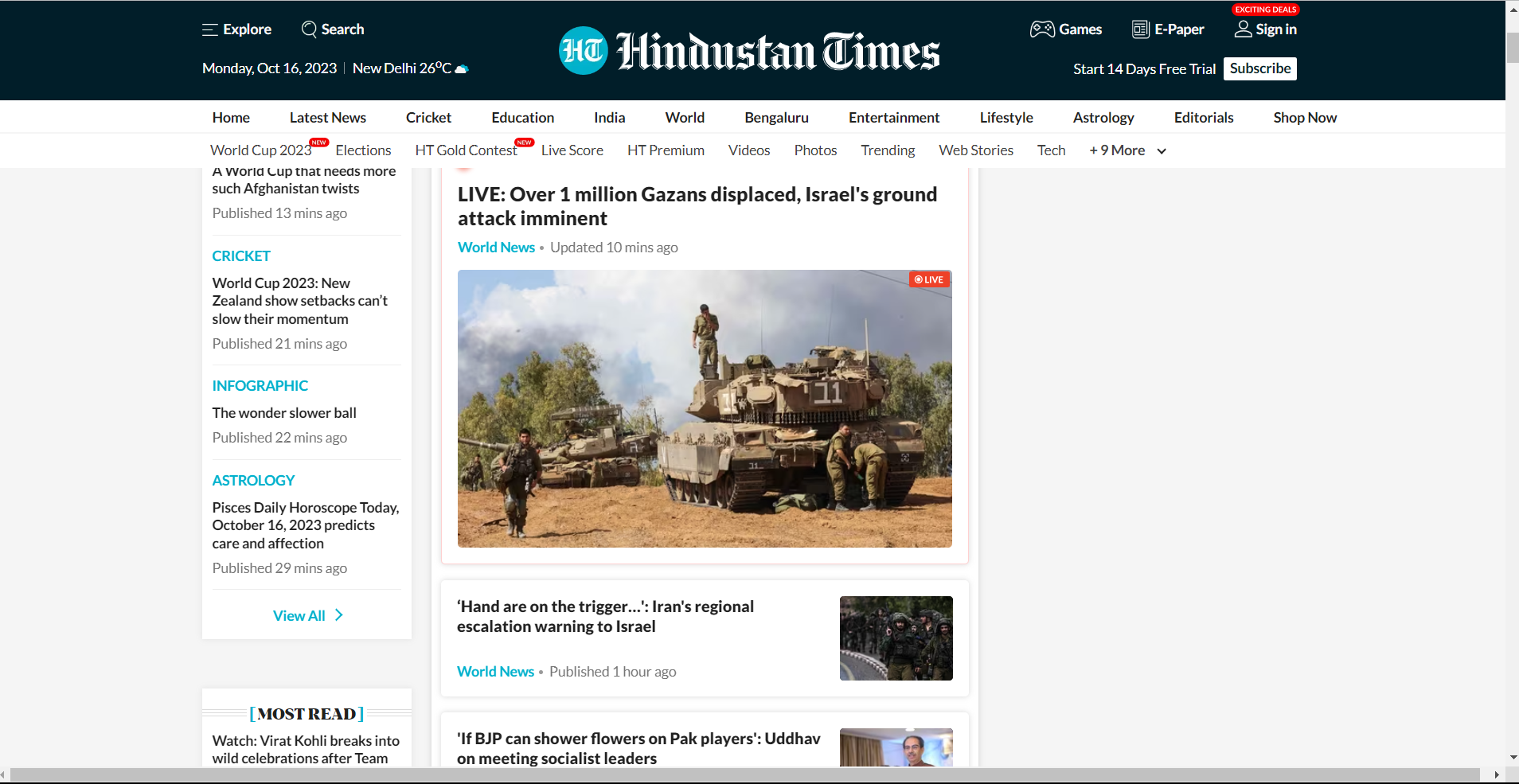
Task: Open the World section
Action: coord(685,118)
